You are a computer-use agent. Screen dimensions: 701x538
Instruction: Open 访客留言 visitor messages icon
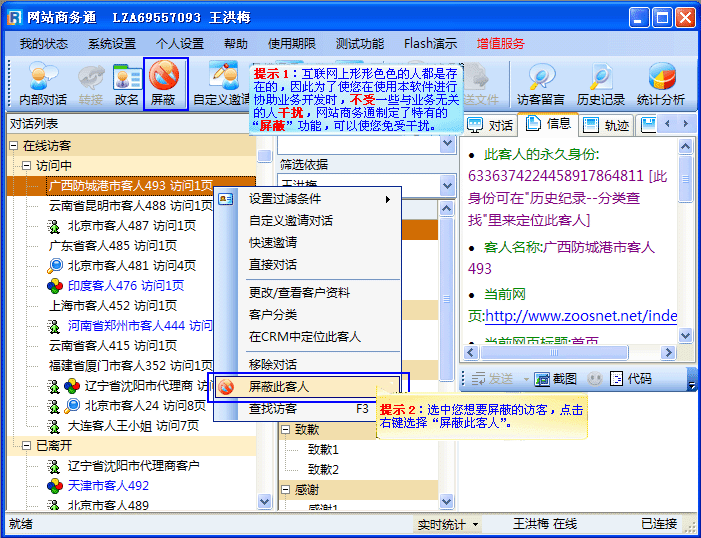pyautogui.click(x=541, y=84)
